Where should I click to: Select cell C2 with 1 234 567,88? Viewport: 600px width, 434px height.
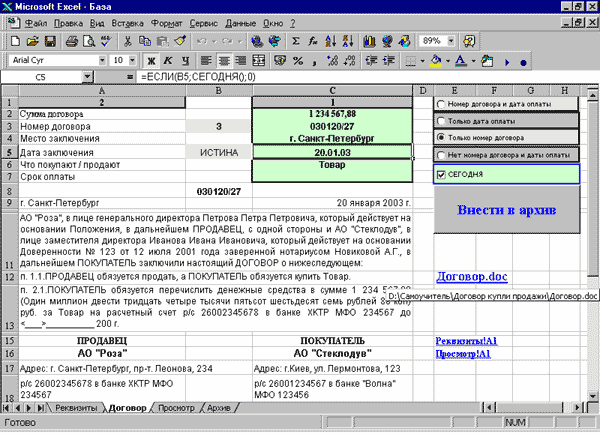pos(332,114)
